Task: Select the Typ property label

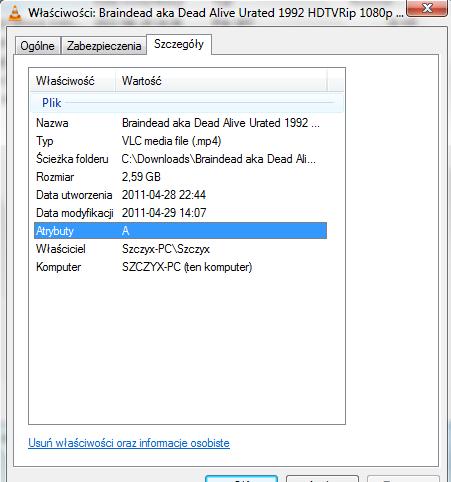Action: tap(45, 141)
